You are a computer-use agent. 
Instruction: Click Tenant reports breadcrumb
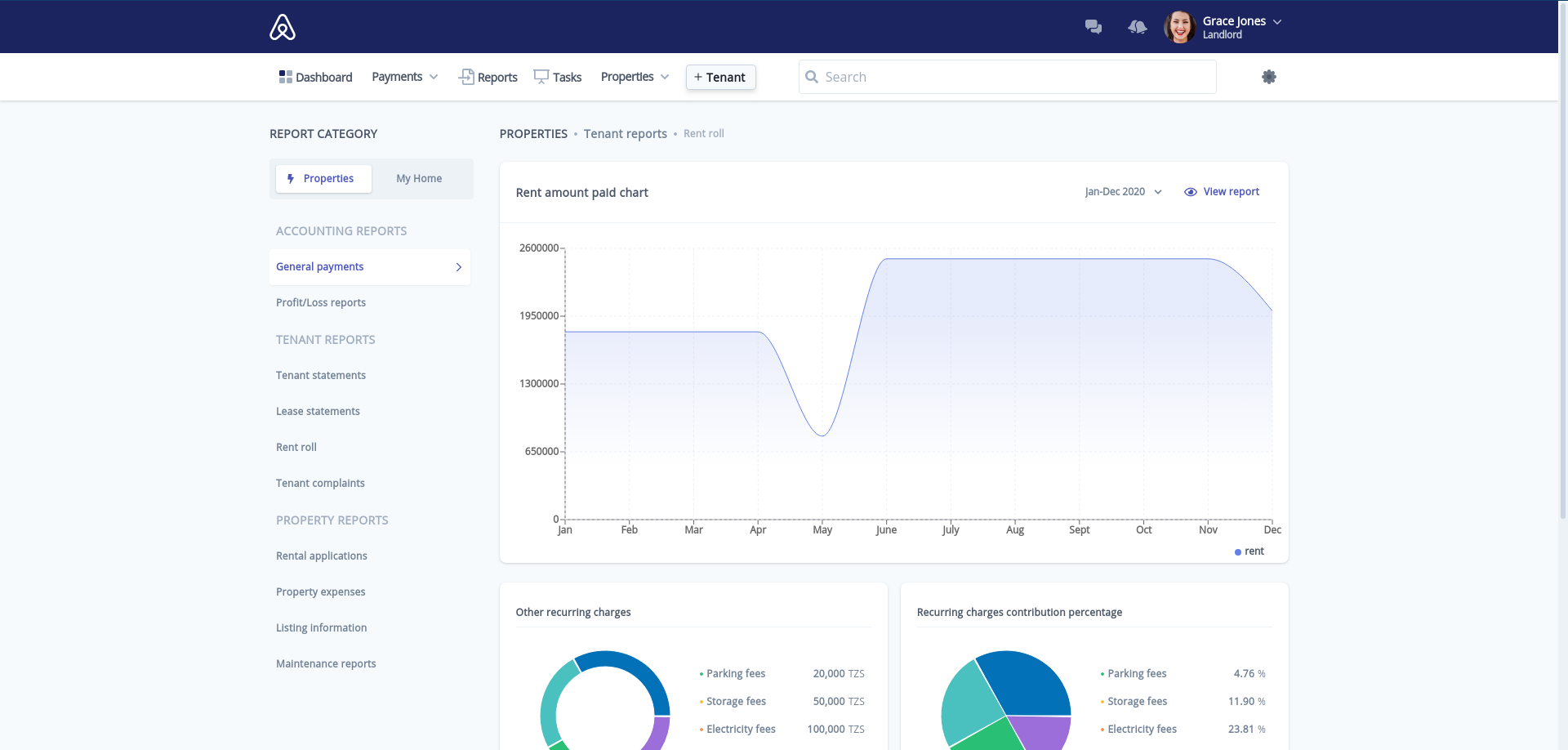tap(626, 133)
